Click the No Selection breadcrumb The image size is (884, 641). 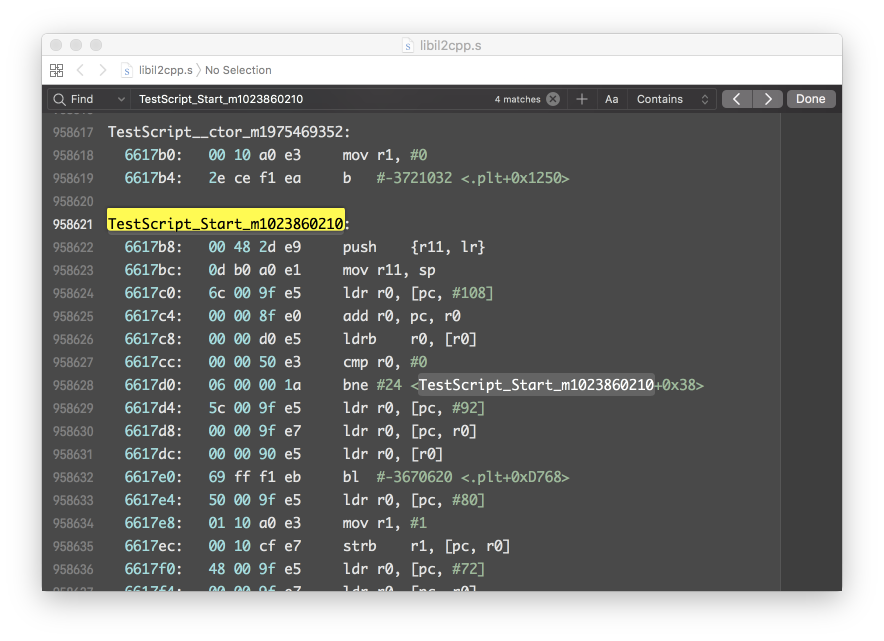coord(238,70)
